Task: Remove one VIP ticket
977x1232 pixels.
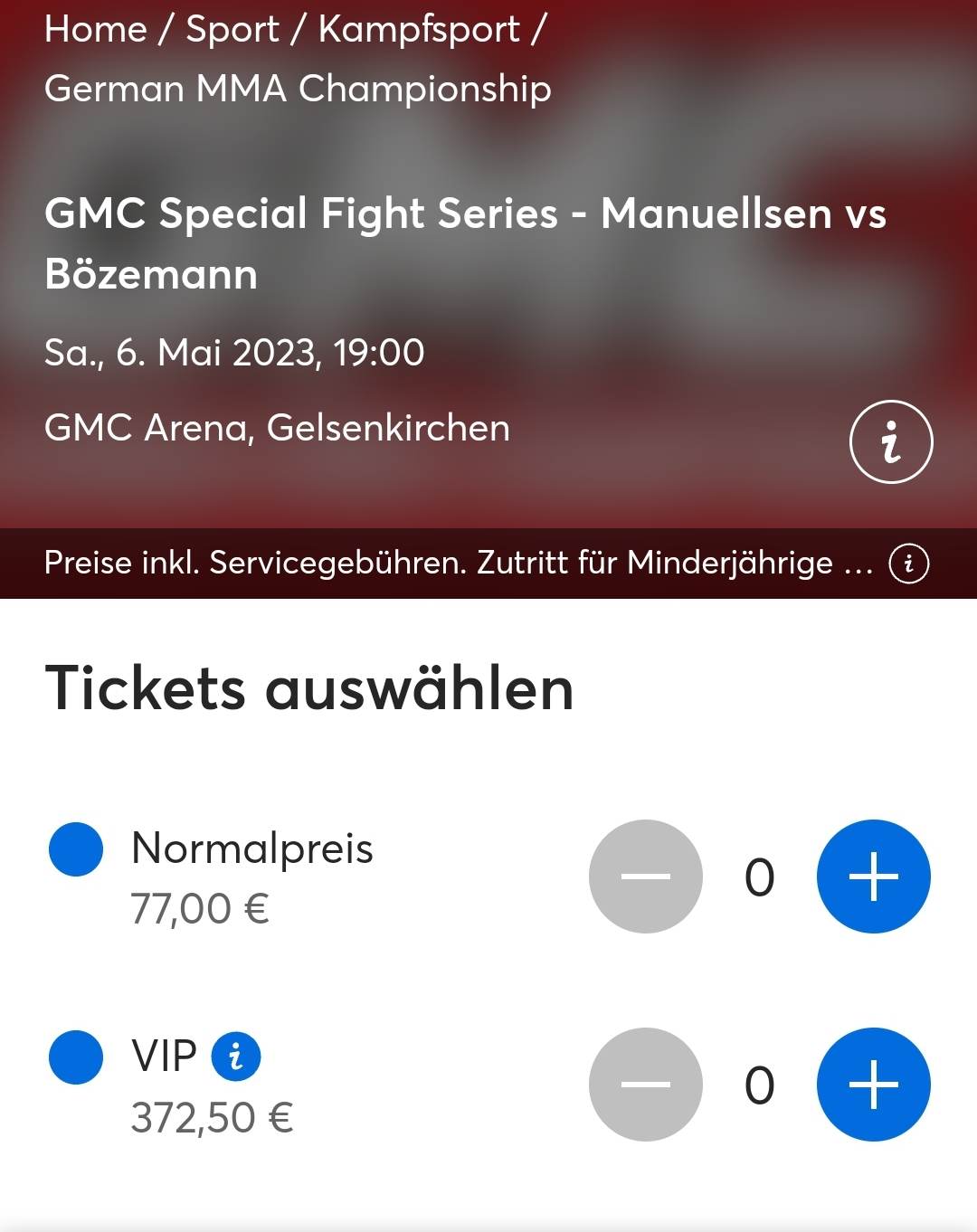Action: (645, 1085)
